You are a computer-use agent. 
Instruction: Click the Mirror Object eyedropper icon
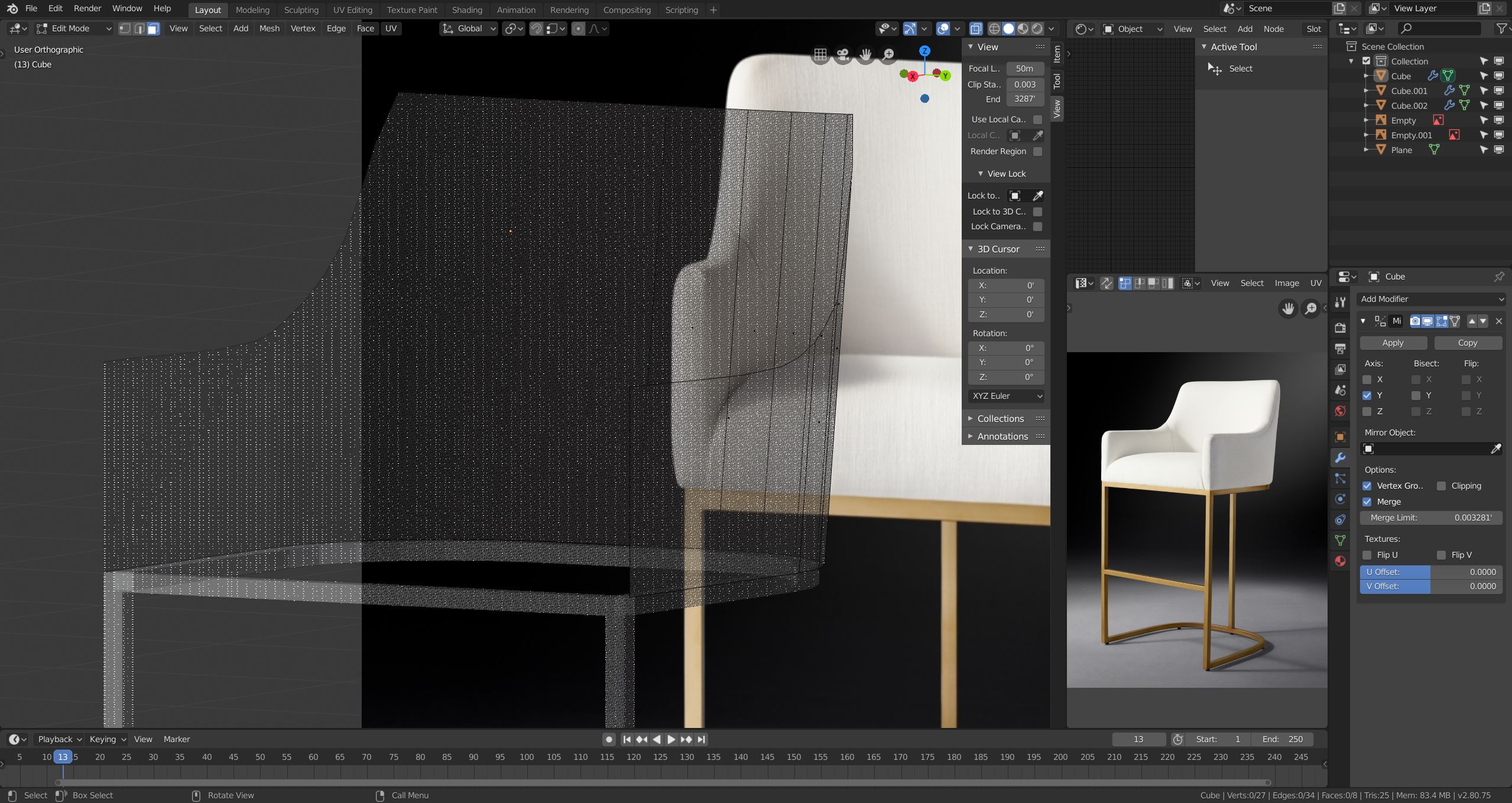pos(1495,449)
